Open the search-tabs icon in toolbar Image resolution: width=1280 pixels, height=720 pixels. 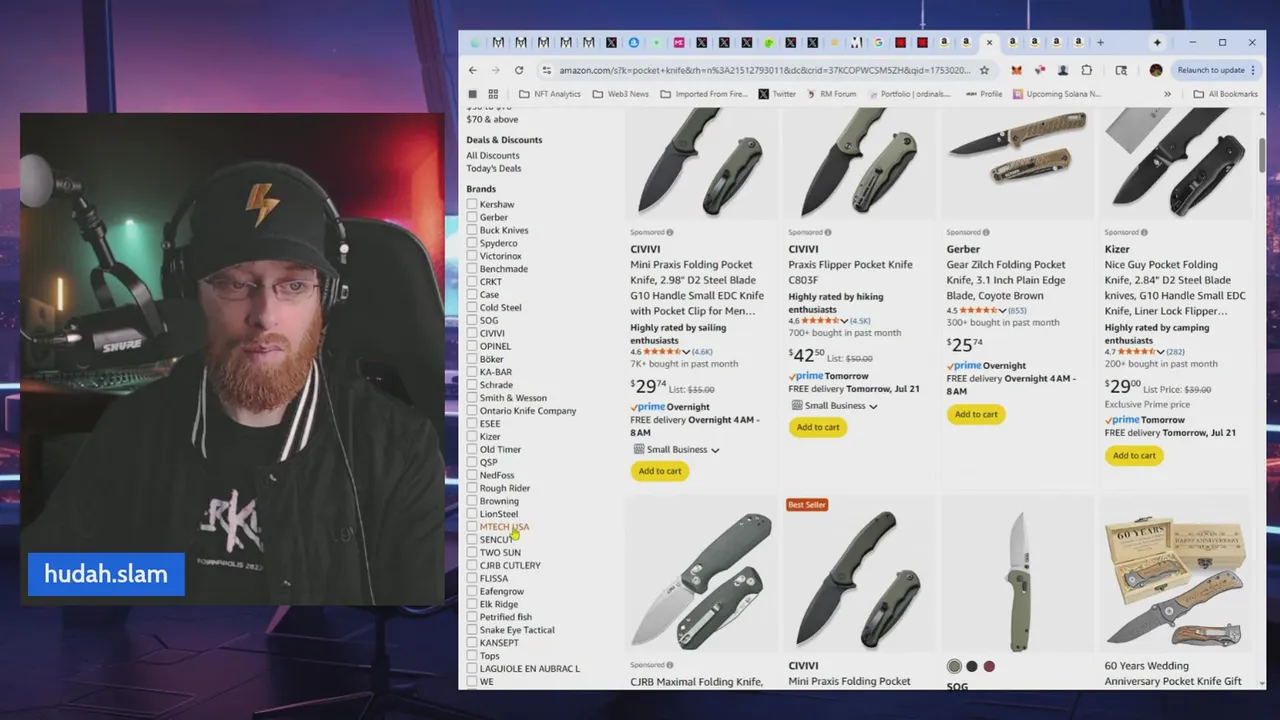(x=1121, y=70)
